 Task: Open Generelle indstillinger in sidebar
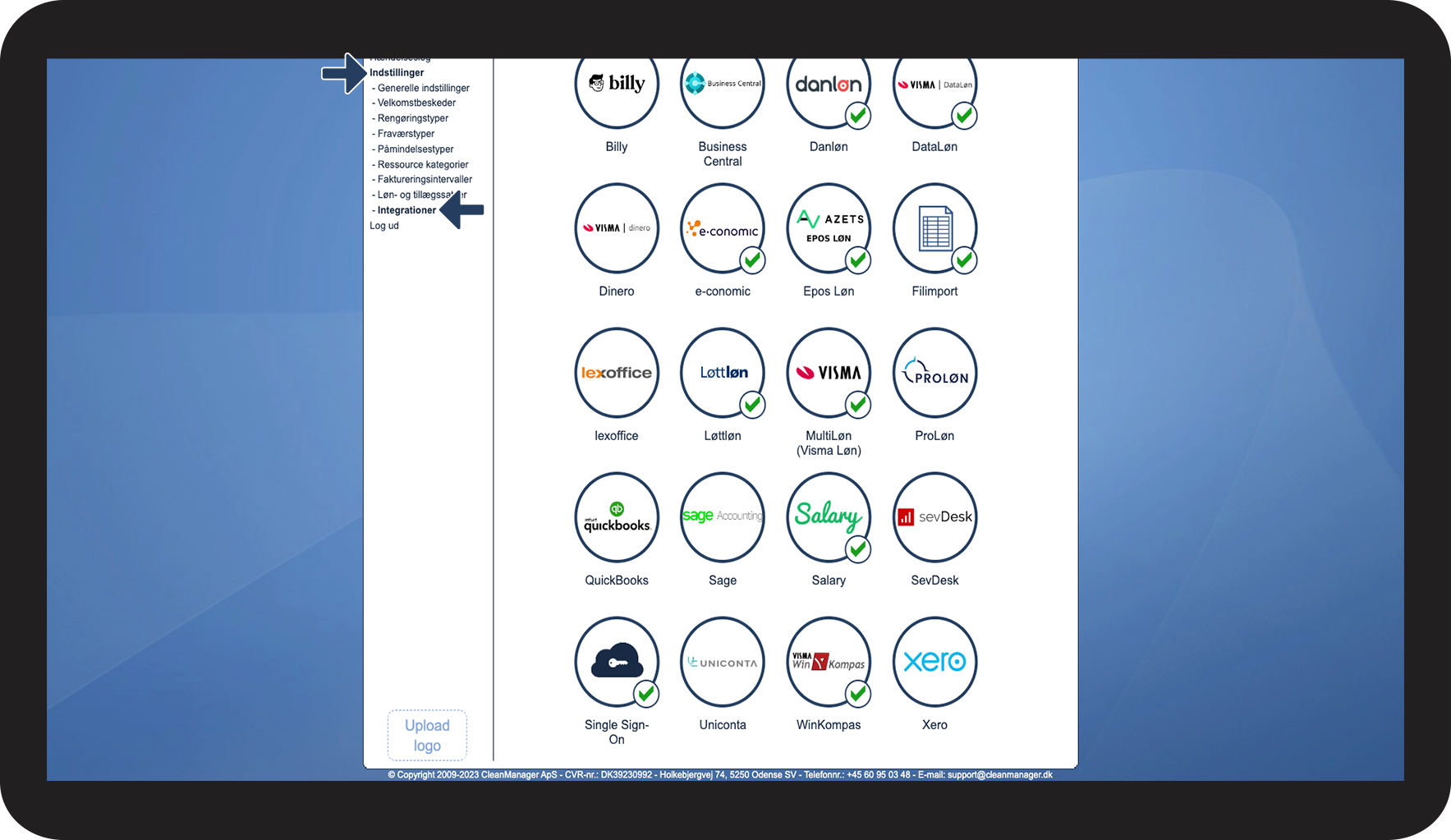pyautogui.click(x=424, y=88)
